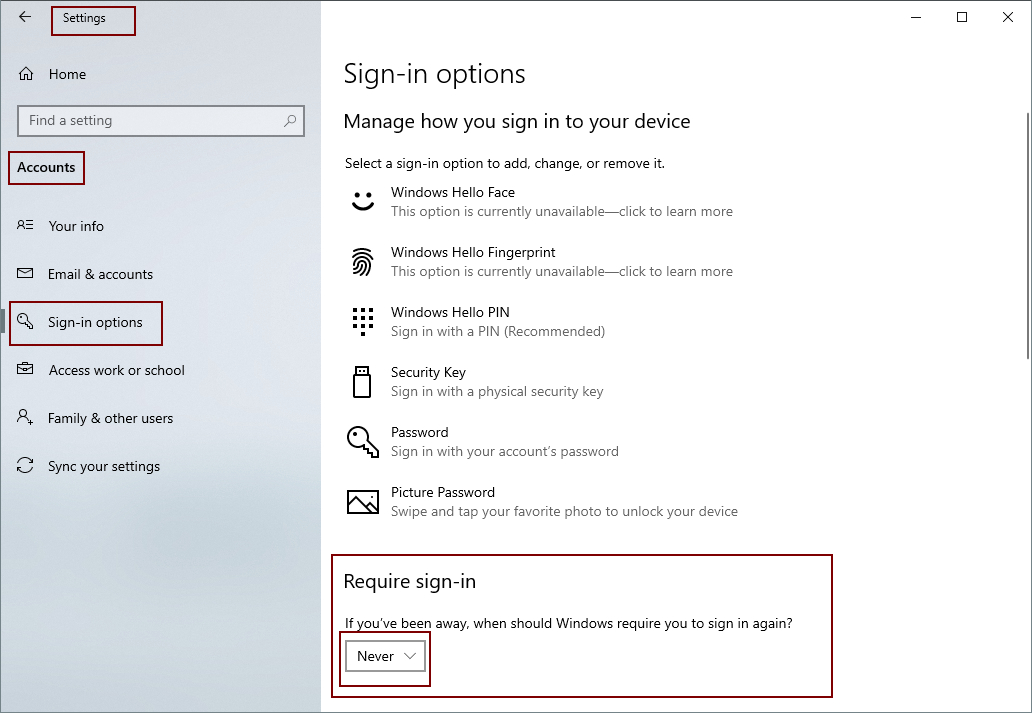Viewport: 1032px width, 713px height.
Task: Open the Require sign-in Never dropdown
Action: coord(386,656)
